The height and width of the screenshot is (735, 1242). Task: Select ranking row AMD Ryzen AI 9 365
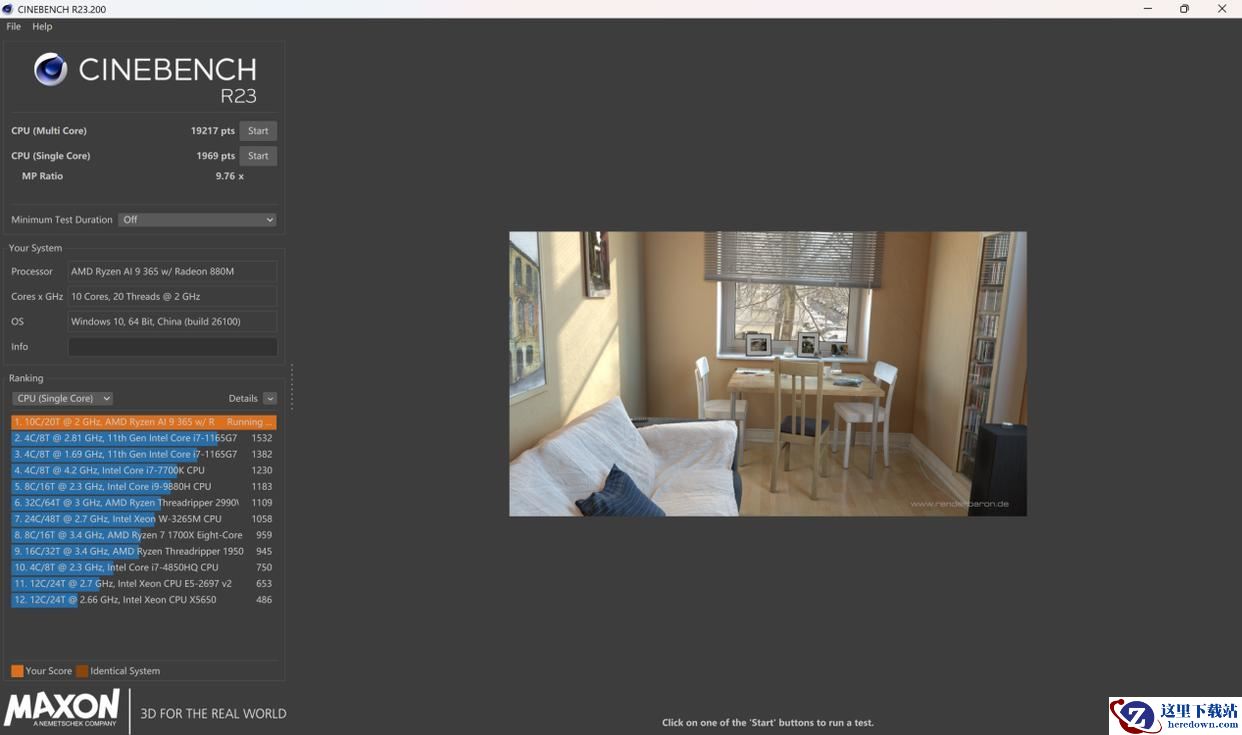[143, 422]
